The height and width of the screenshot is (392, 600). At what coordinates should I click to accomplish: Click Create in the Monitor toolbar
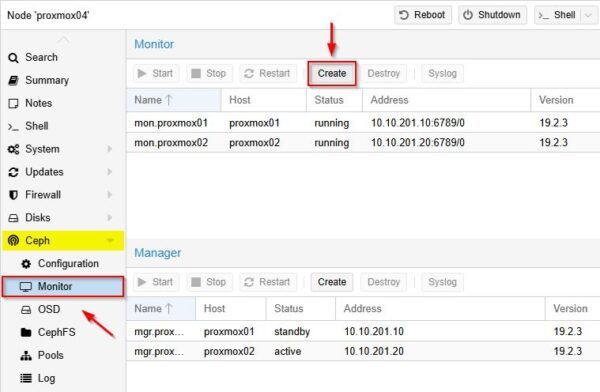[x=332, y=73]
